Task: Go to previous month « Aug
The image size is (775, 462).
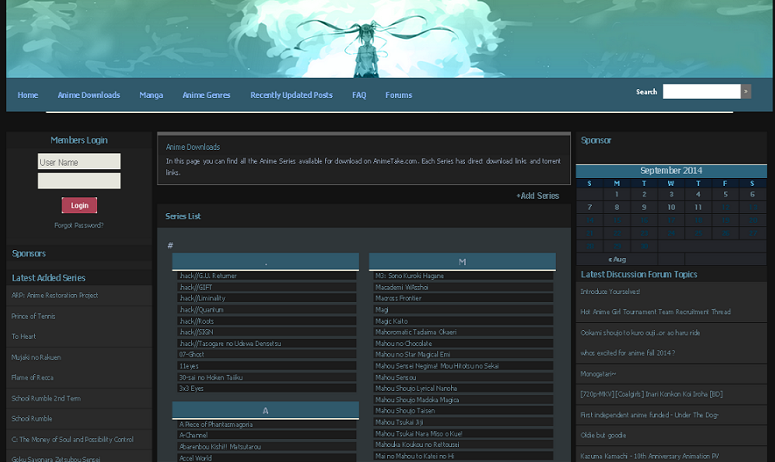Action: click(x=617, y=259)
